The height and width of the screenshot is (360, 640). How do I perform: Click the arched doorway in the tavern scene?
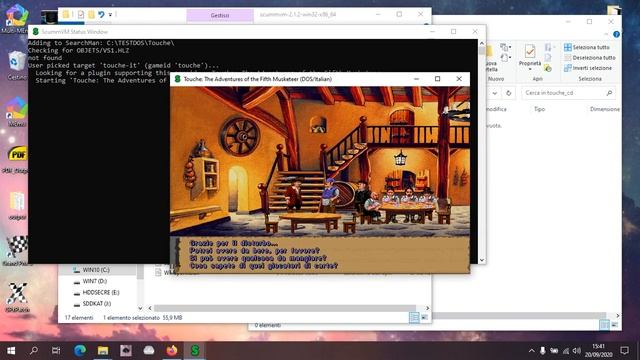point(238,189)
